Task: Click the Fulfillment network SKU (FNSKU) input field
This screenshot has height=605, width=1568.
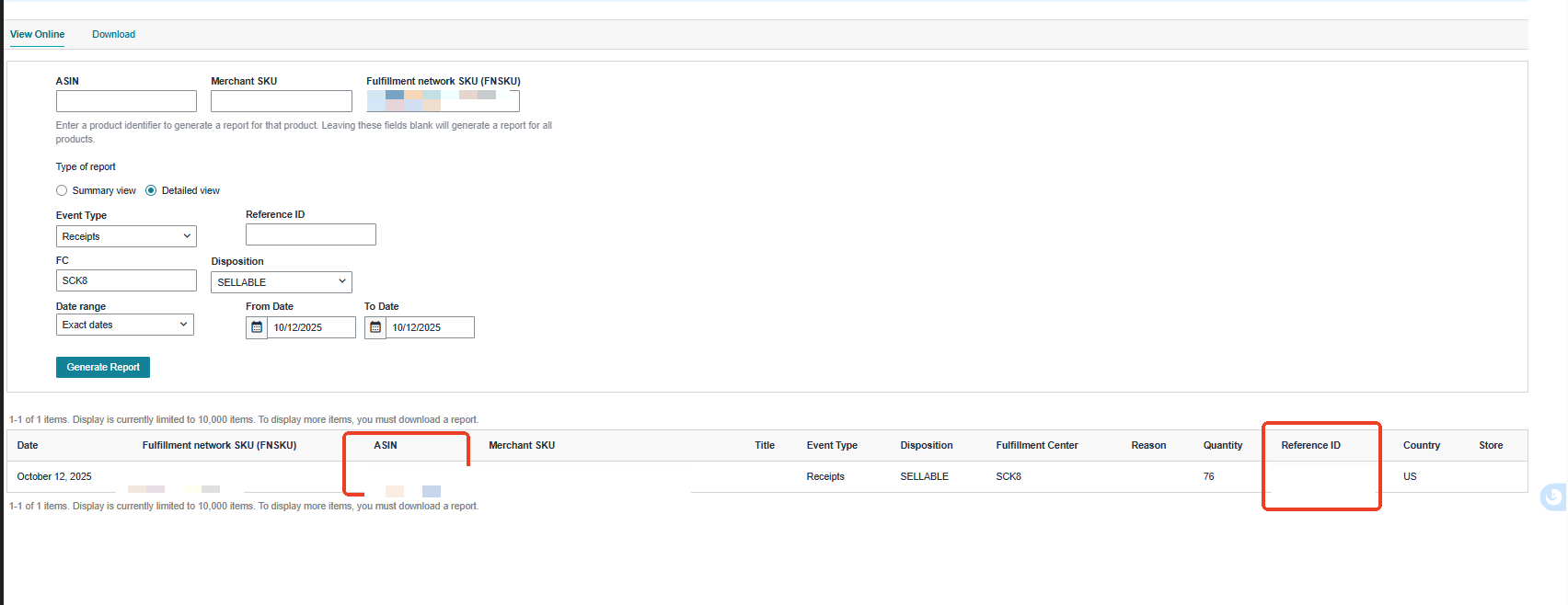Action: pos(443,101)
